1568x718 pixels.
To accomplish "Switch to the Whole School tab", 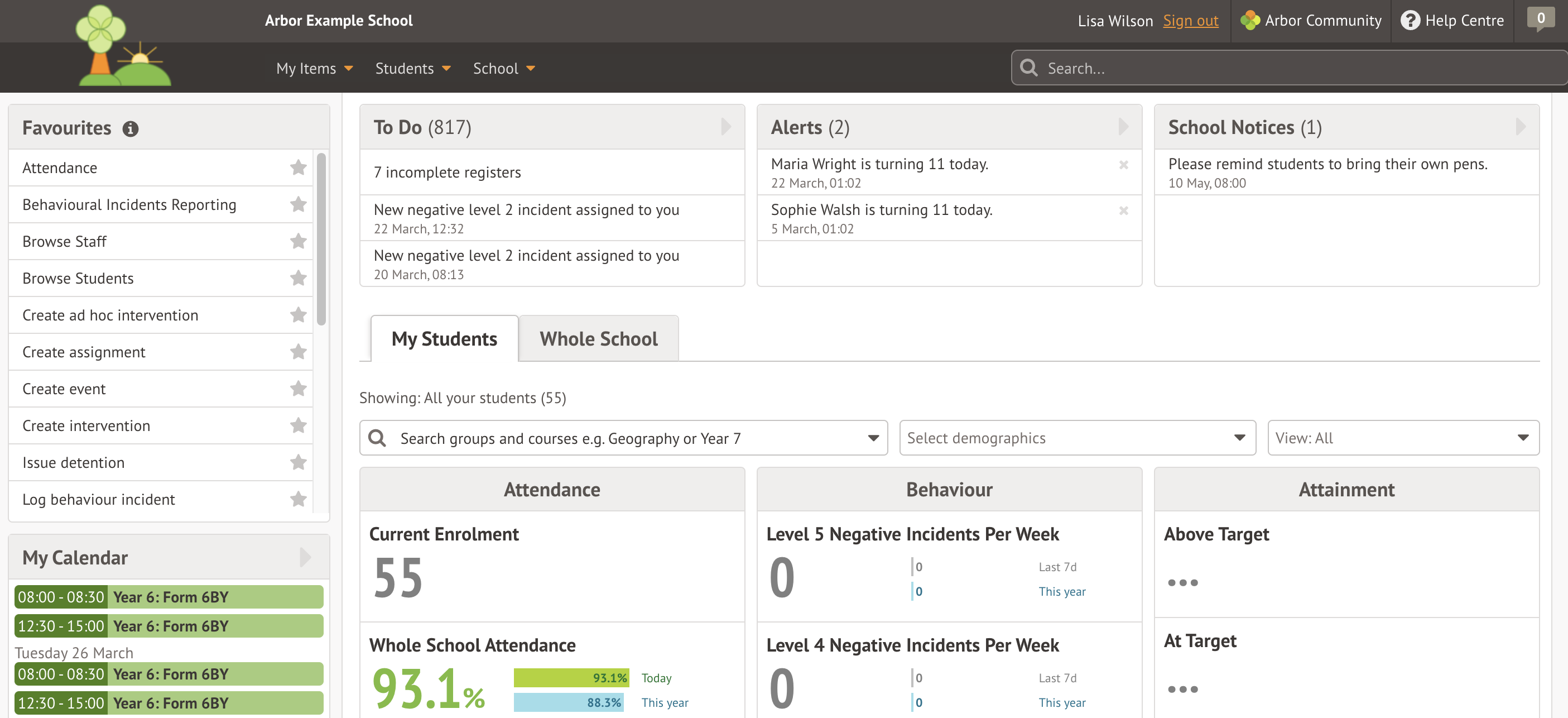I will [598, 338].
